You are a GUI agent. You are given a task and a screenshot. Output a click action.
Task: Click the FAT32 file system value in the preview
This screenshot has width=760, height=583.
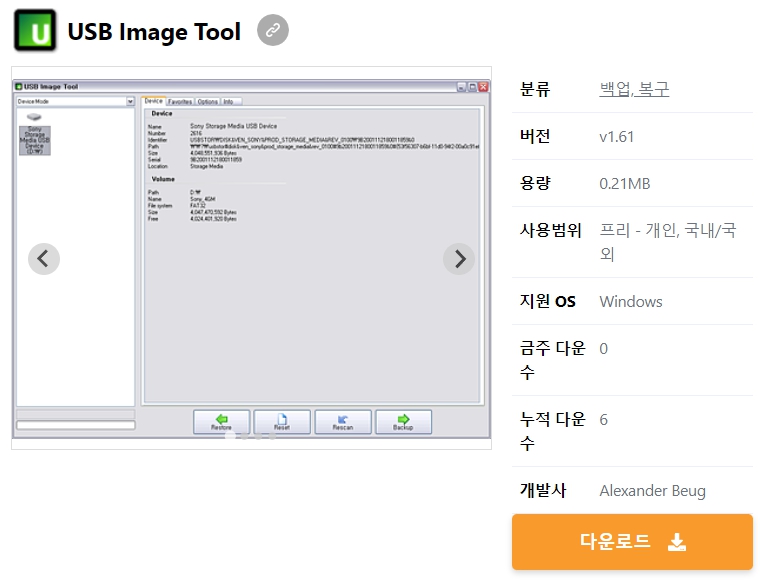click(x=198, y=205)
